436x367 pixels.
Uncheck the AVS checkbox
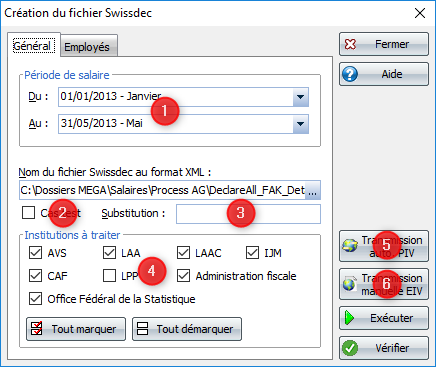(35, 253)
